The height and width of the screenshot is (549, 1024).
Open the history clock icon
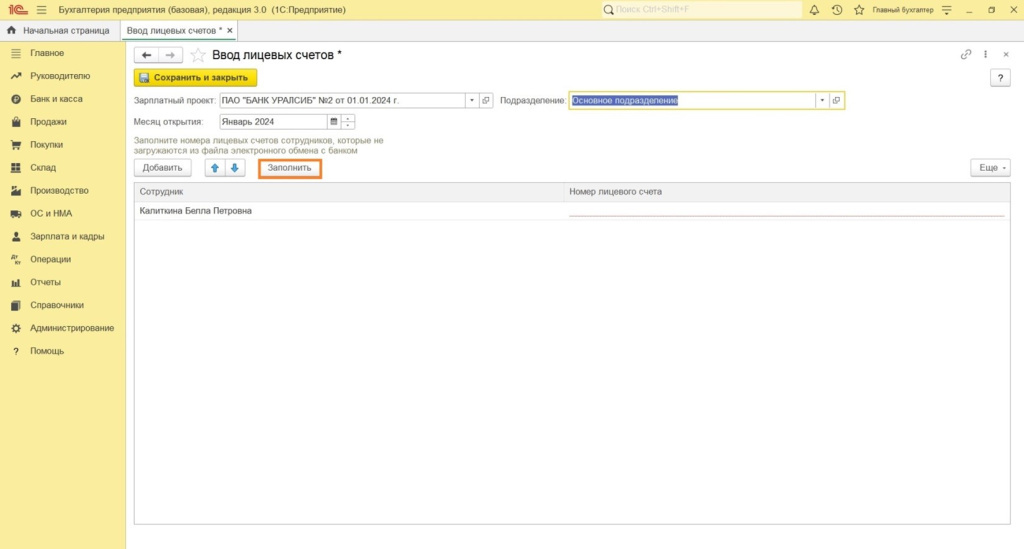(x=837, y=10)
